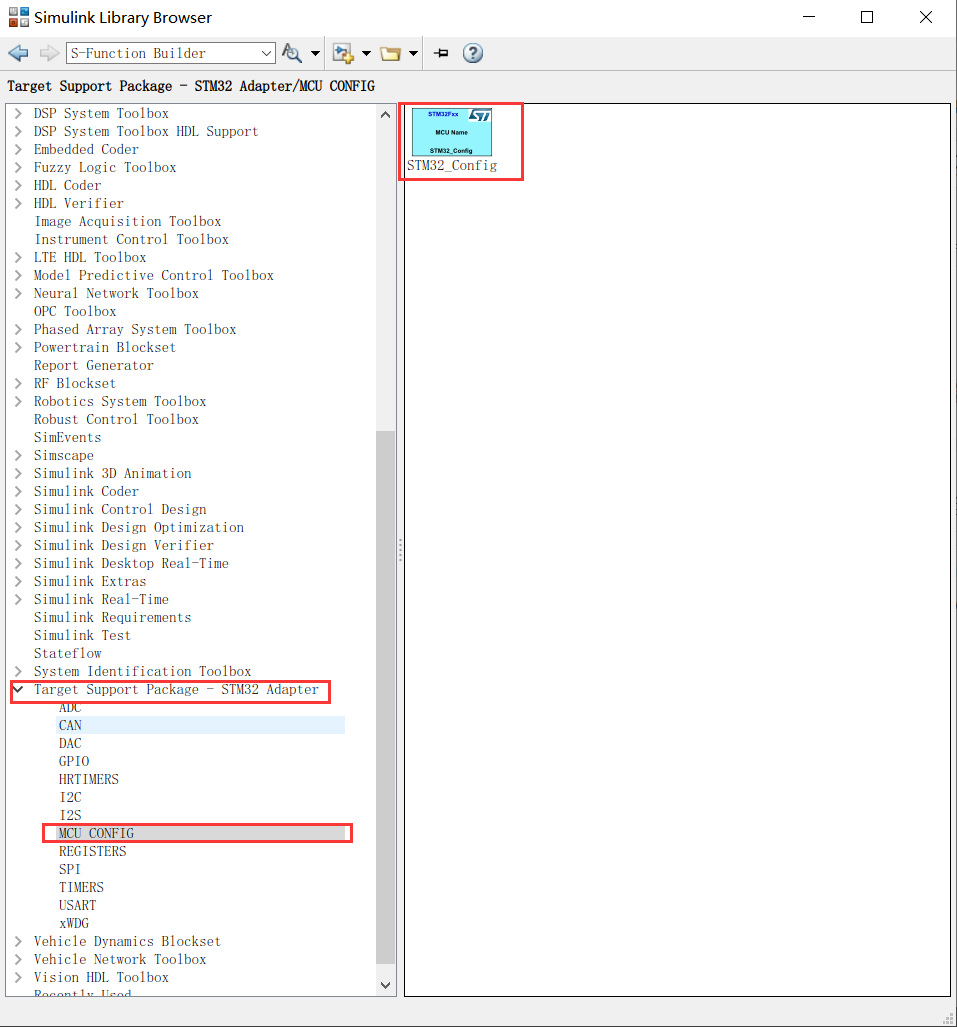Expand the Simscape library node

pyautogui.click(x=18, y=455)
